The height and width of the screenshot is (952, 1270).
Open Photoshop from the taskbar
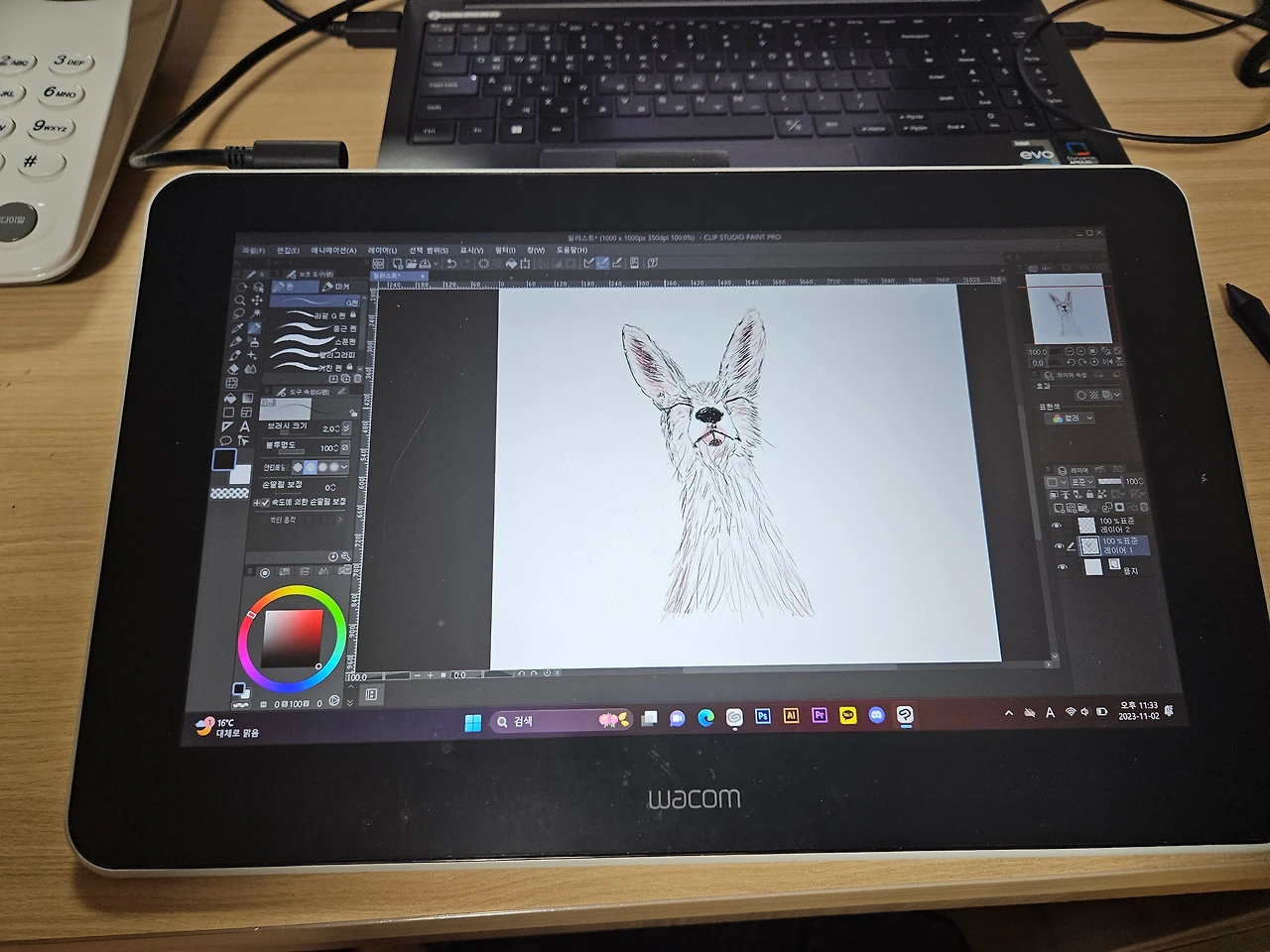[x=763, y=715]
